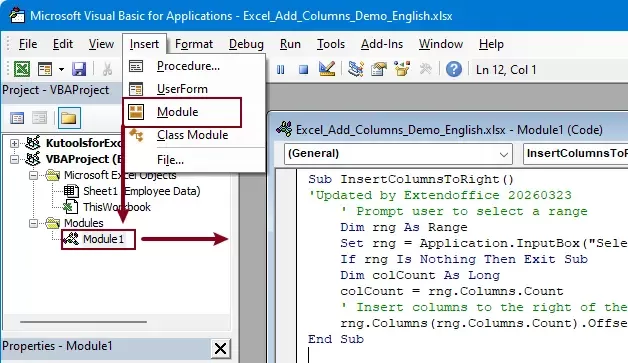Select the KutoolsforExcel project item
This screenshot has height=363, width=628.
point(83,143)
